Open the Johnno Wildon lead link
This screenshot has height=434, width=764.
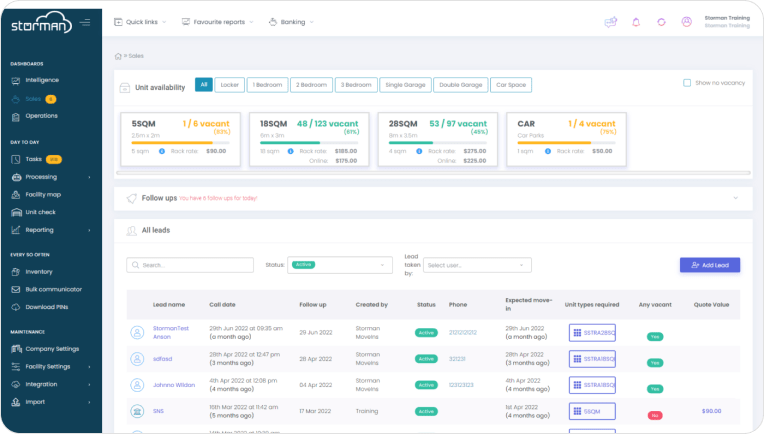(x=174, y=384)
